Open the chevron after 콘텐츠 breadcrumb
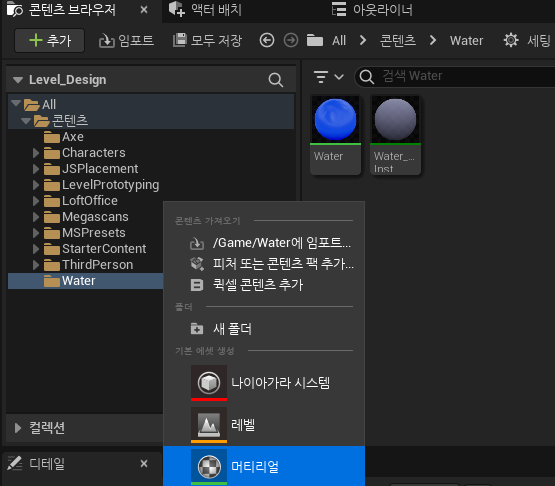 tap(433, 40)
